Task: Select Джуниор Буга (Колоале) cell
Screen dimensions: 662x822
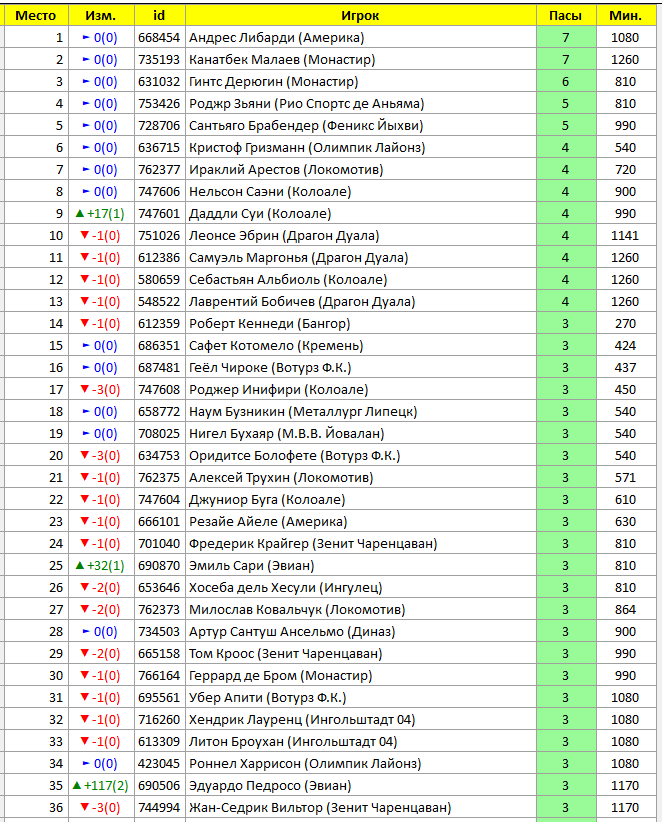Action: point(361,500)
